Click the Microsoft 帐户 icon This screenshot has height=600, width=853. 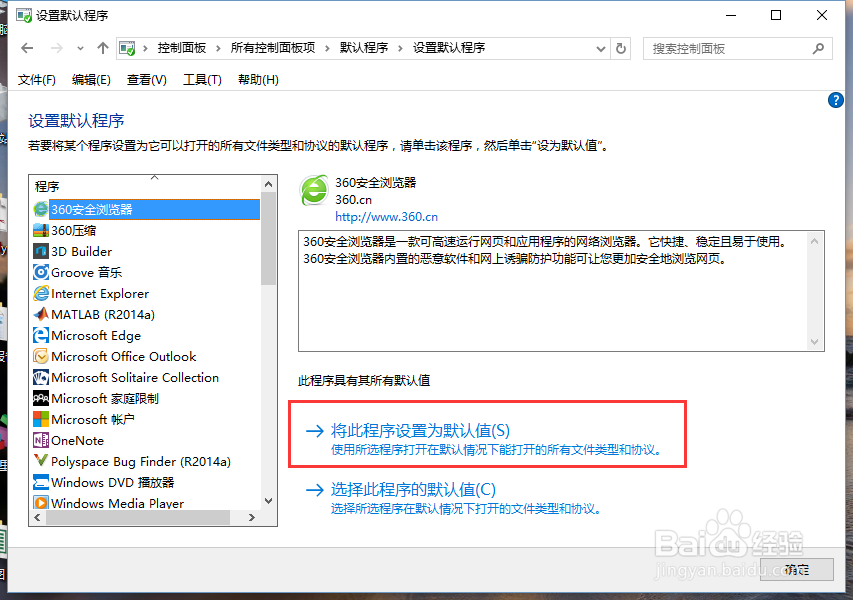[x=41, y=419]
